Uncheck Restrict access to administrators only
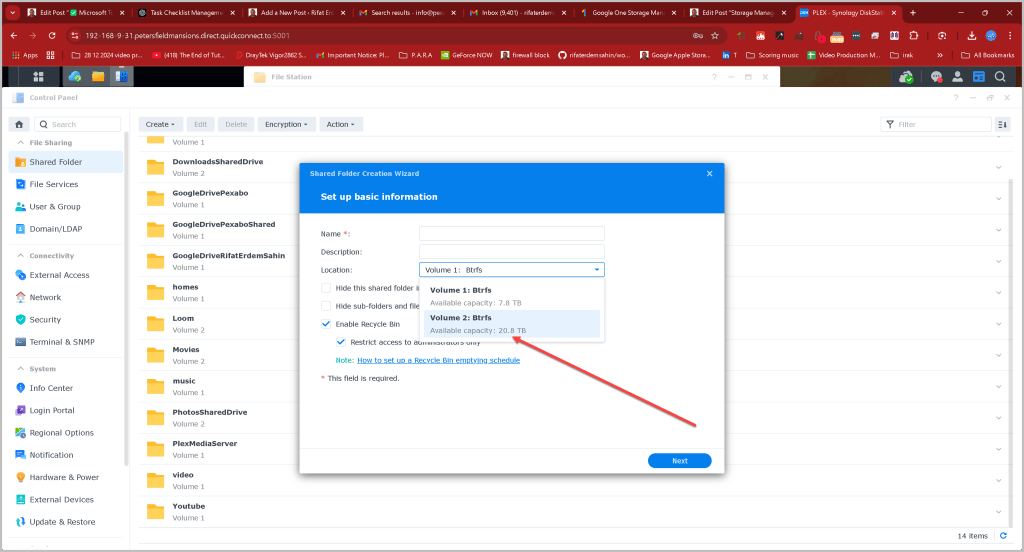The image size is (1024, 552). tap(341, 342)
